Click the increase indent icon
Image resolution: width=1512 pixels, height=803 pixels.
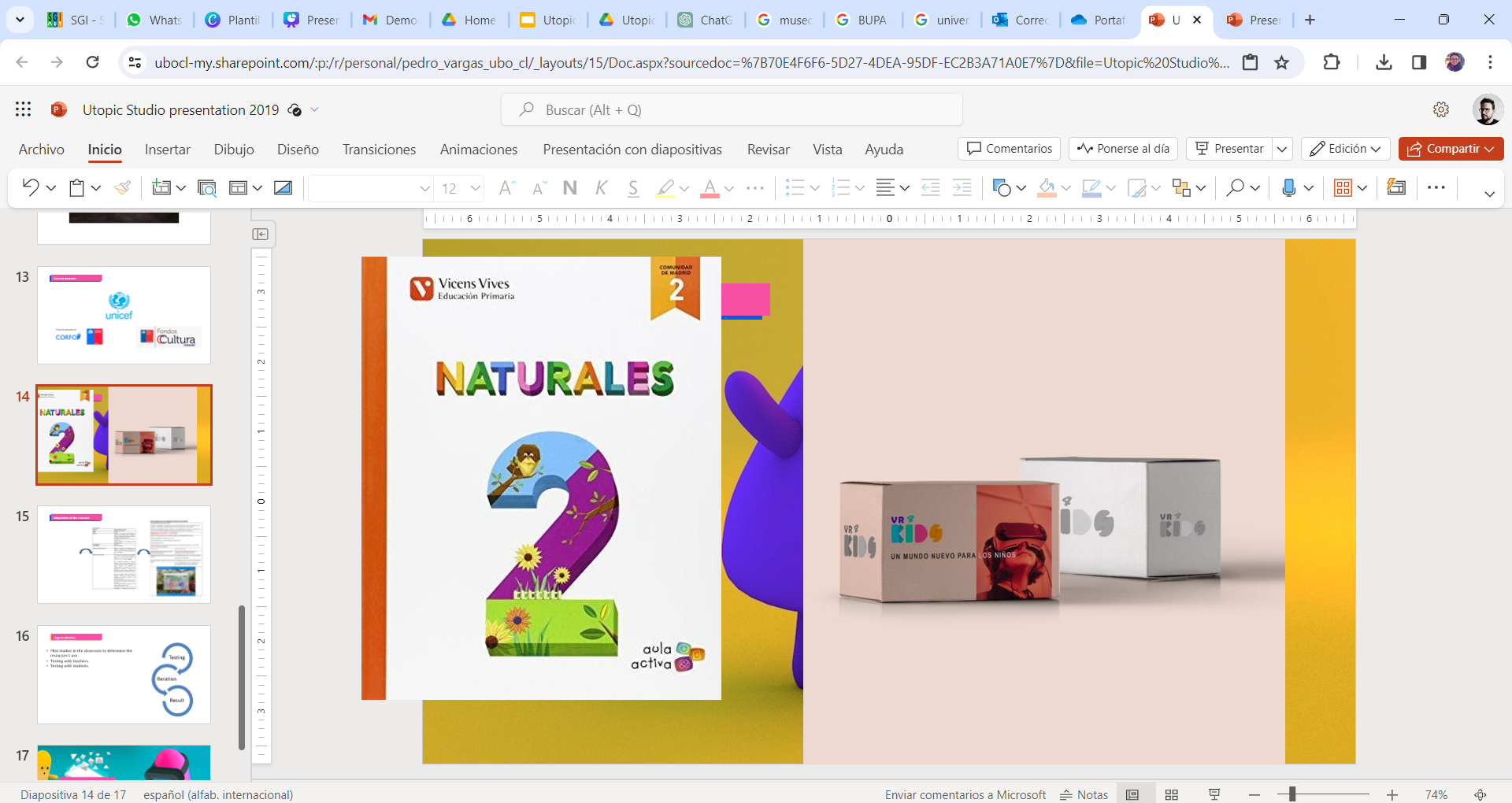pos(962,187)
